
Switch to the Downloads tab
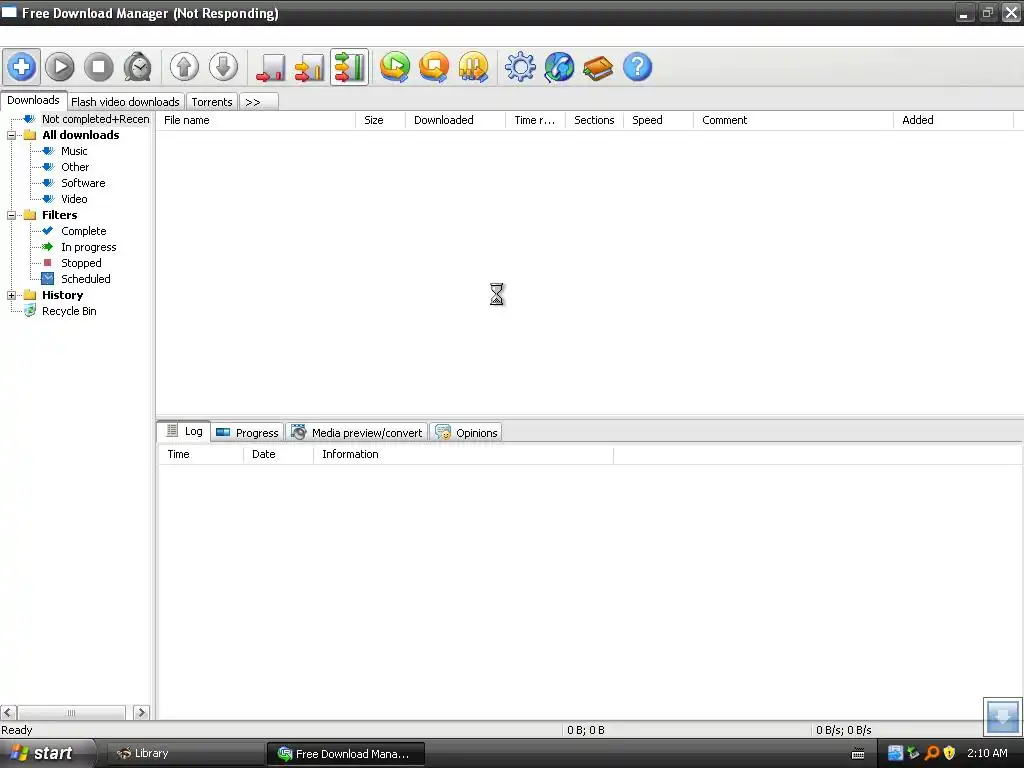(33, 101)
